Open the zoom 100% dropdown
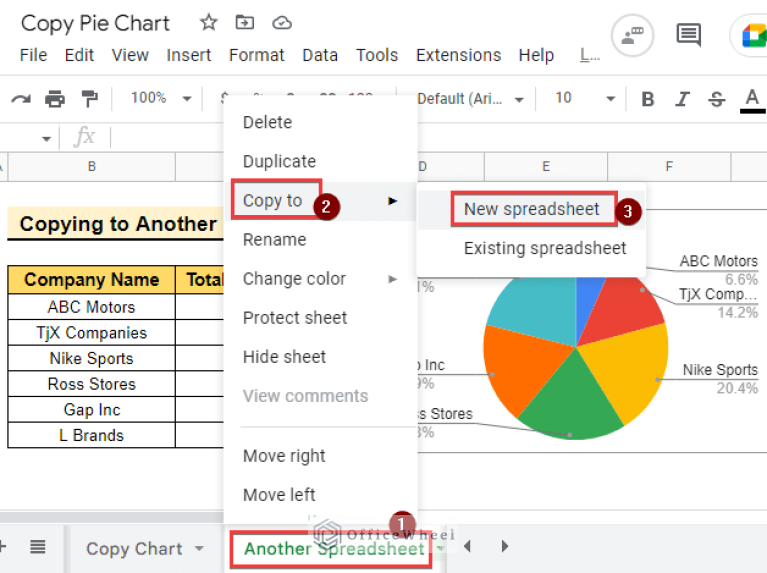Screen dimensions: 767x573 click(x=160, y=98)
